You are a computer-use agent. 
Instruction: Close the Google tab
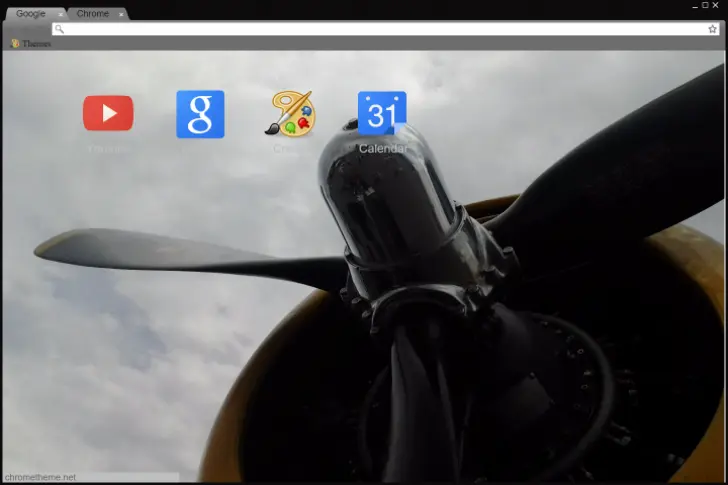(x=60, y=15)
